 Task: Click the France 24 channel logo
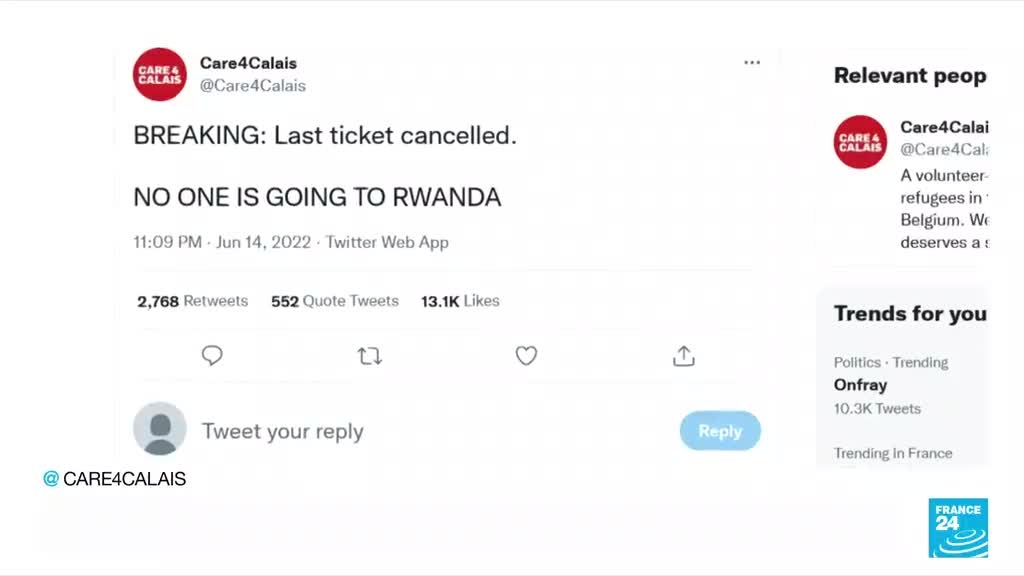pyautogui.click(x=957, y=527)
